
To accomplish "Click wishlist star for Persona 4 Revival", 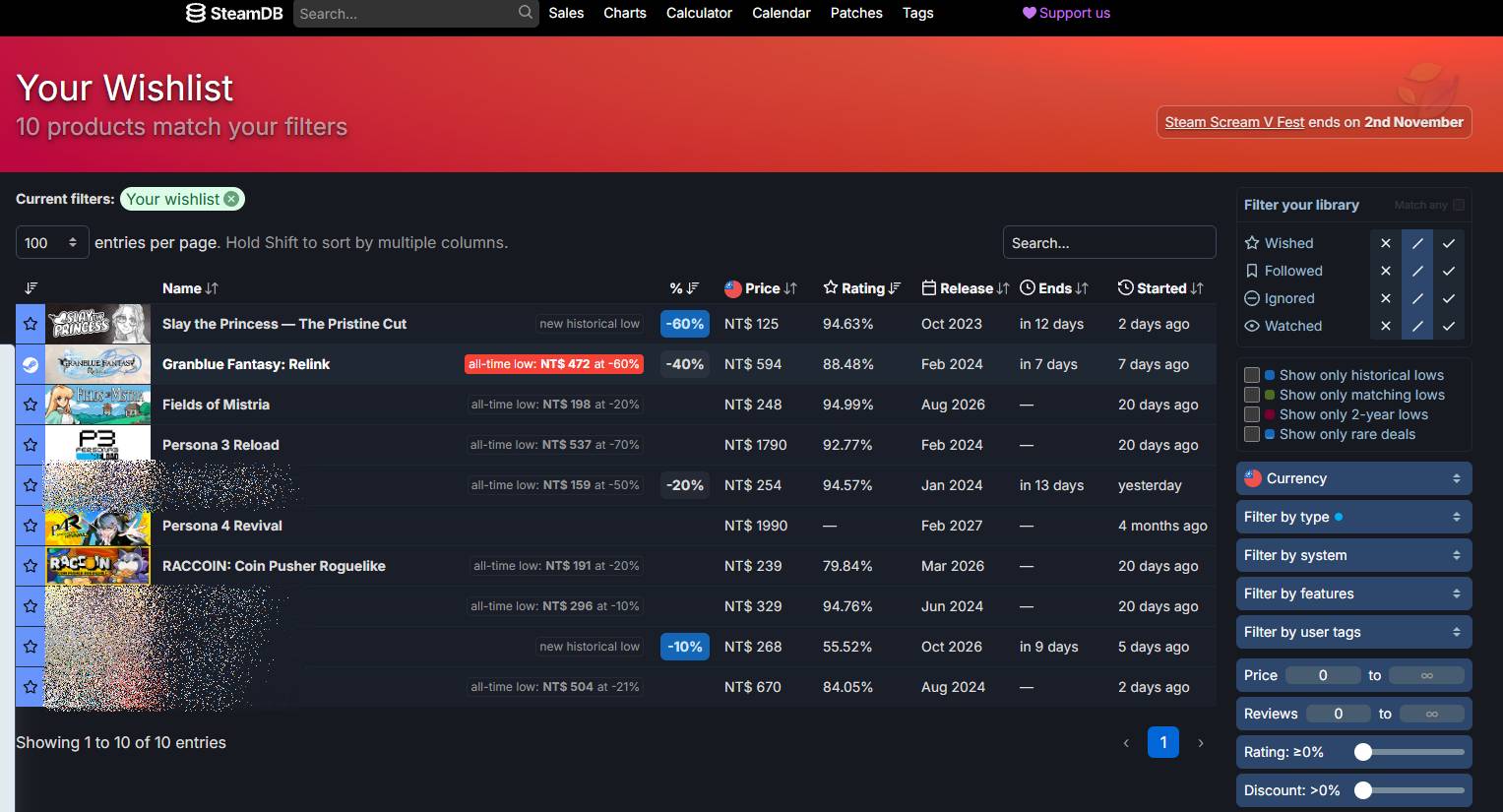I will (31, 526).
